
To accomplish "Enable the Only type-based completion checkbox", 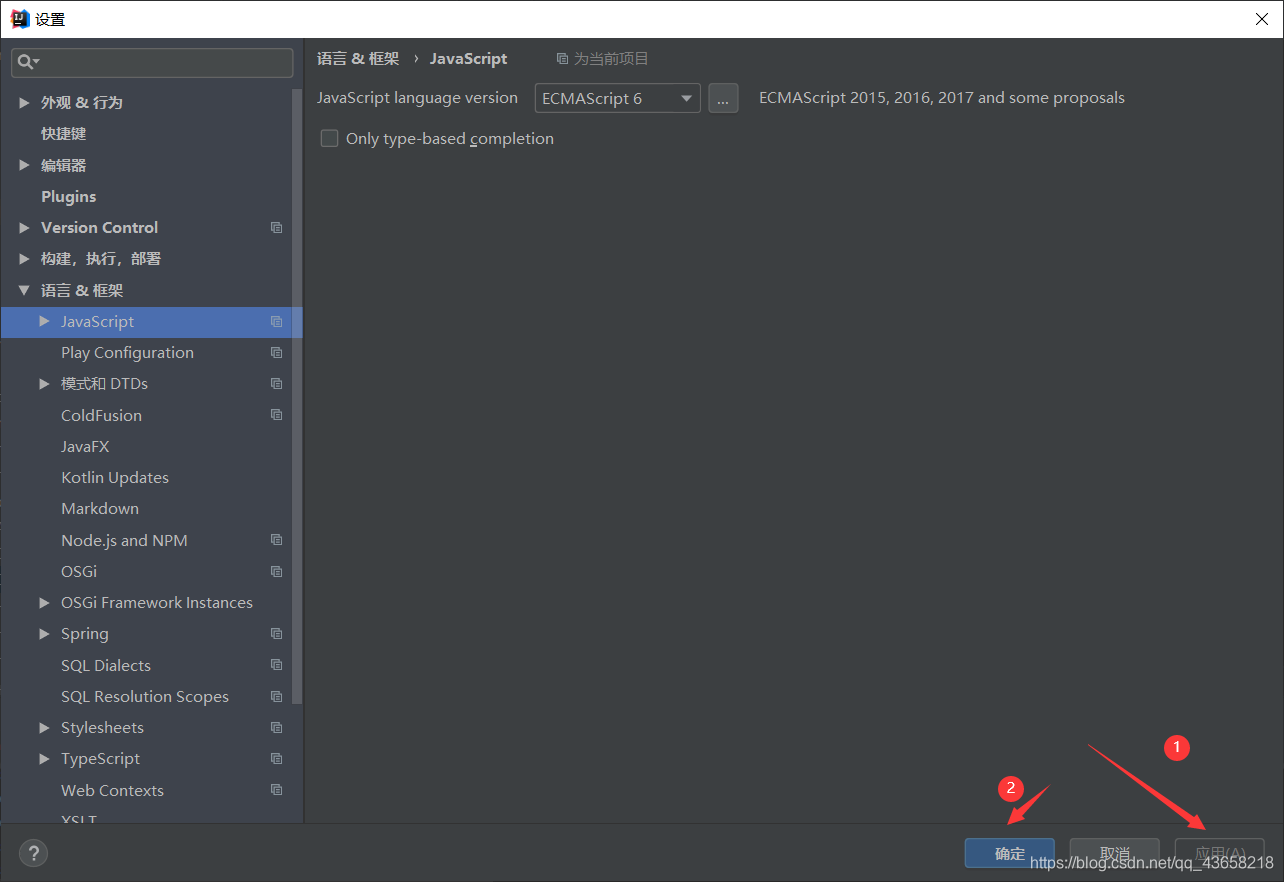I will [x=329, y=138].
